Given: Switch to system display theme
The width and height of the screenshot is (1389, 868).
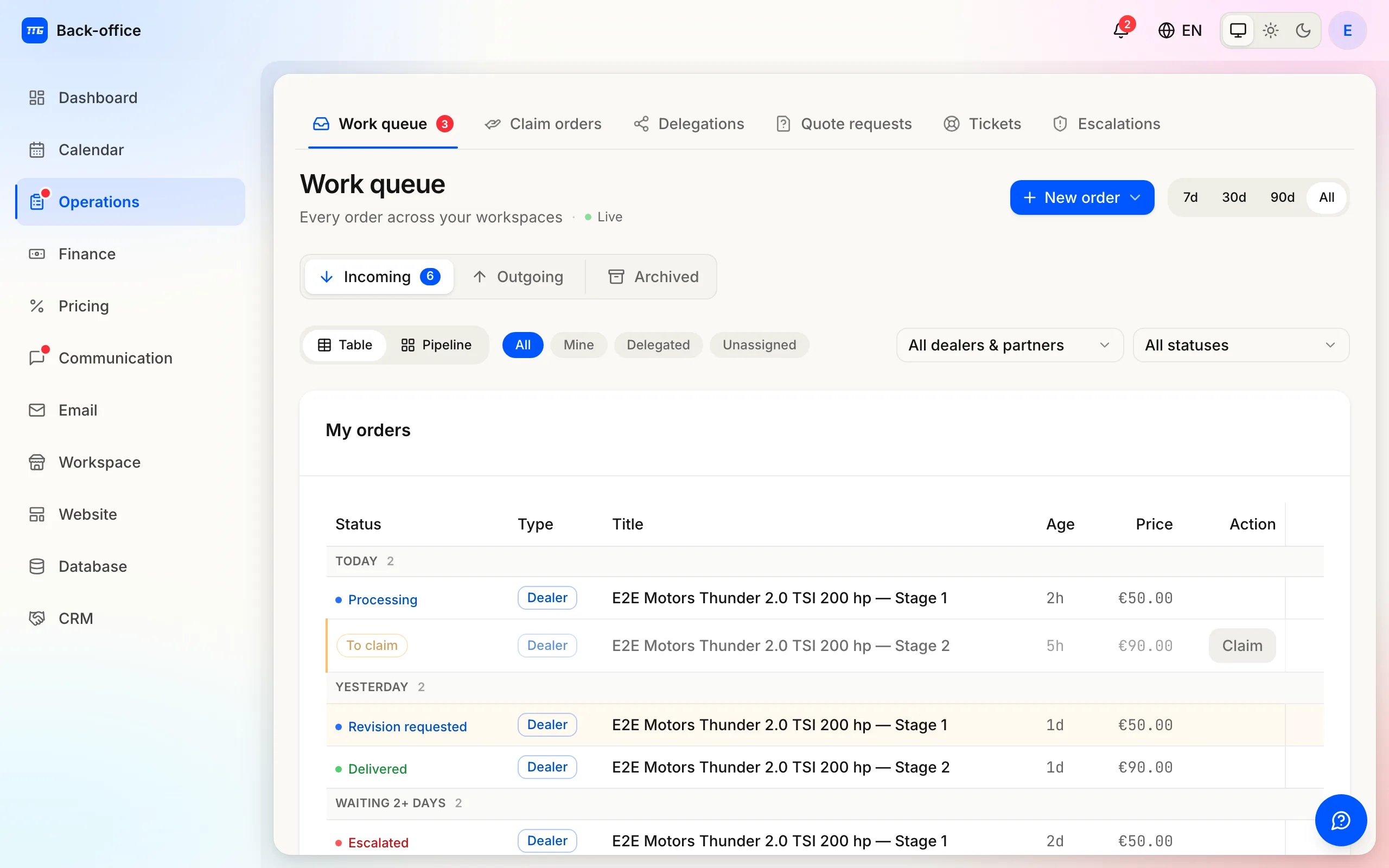Looking at the screenshot, I should coord(1238,30).
